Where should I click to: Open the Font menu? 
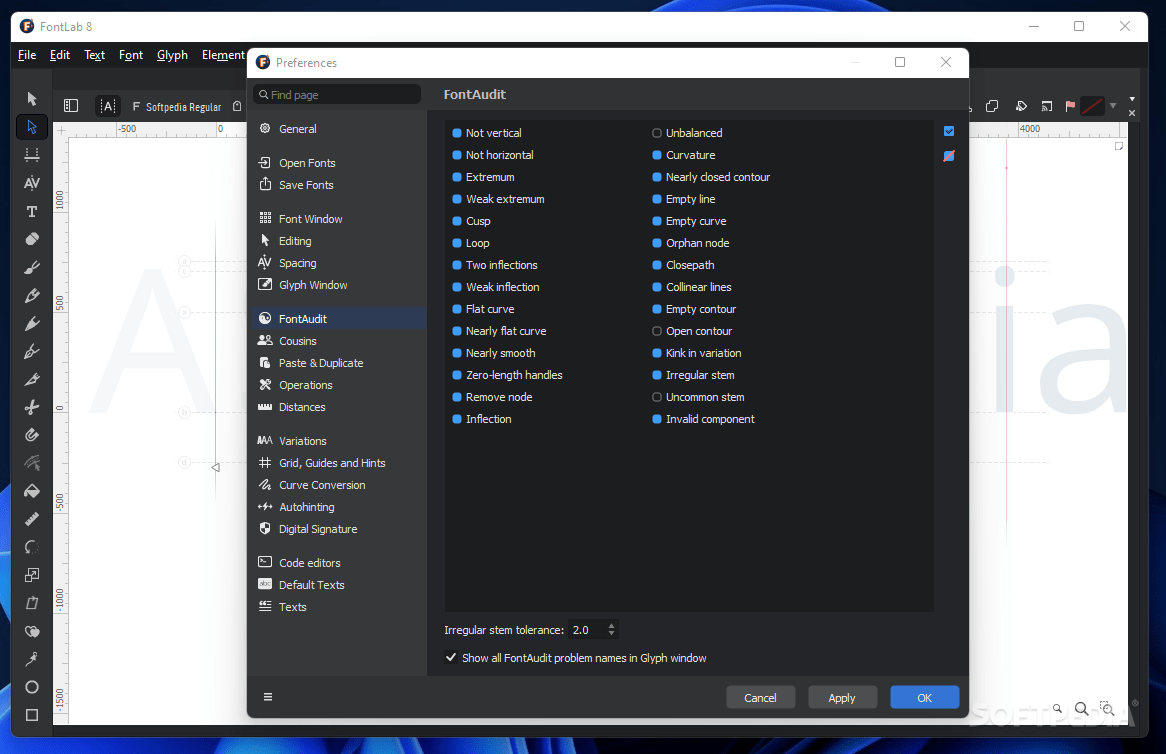tap(131, 55)
